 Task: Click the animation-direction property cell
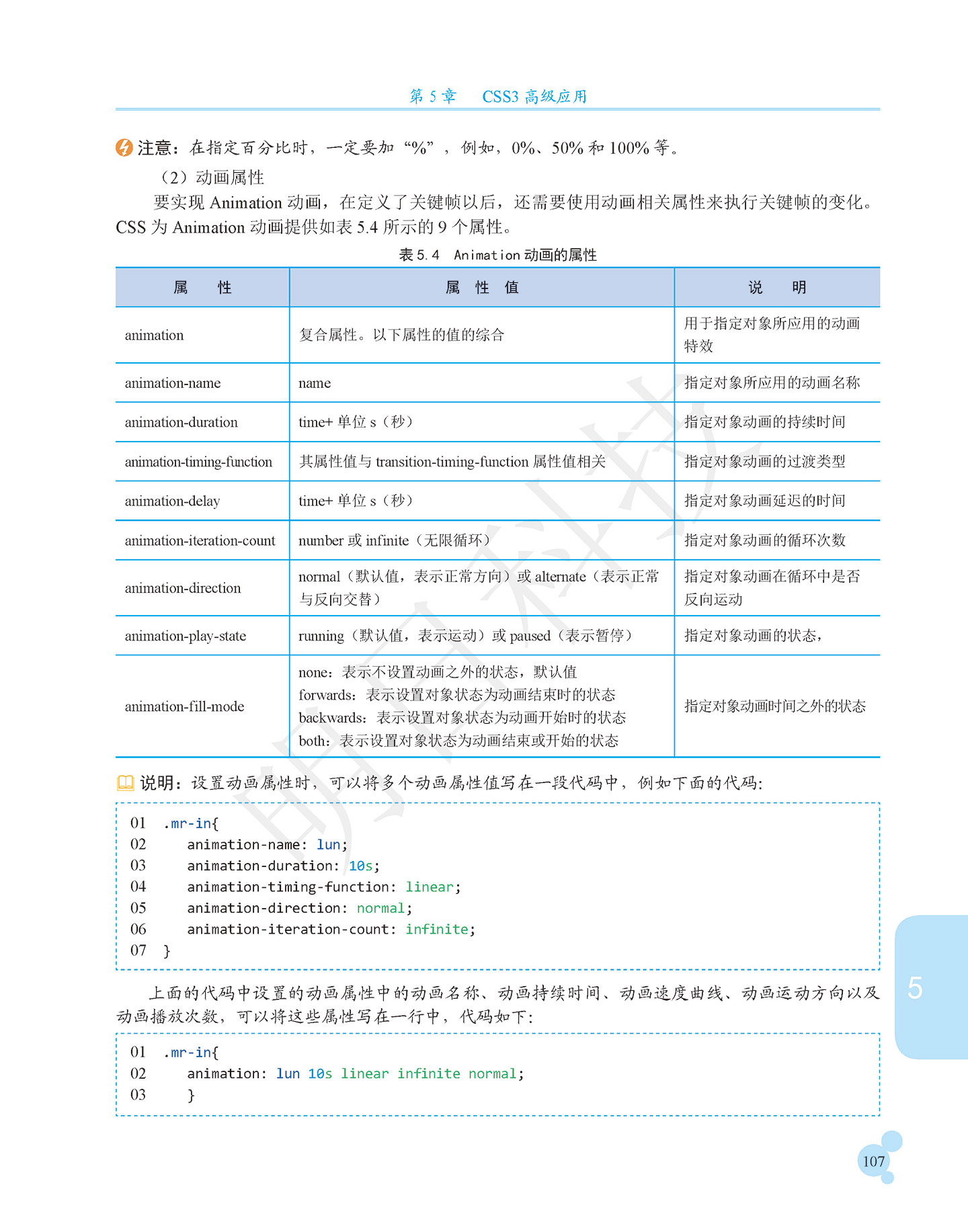point(202,588)
